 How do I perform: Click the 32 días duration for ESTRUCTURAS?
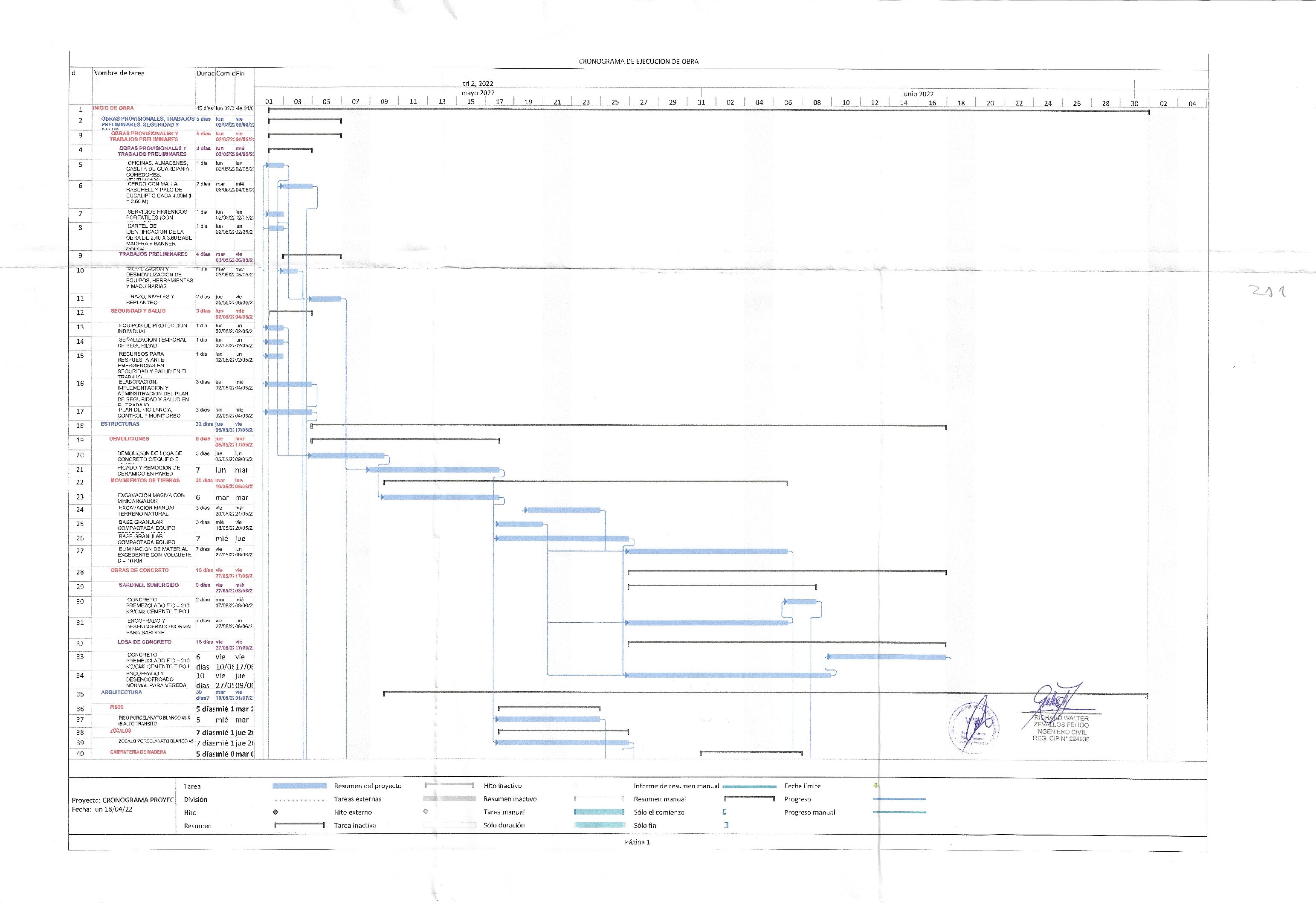[x=204, y=424]
